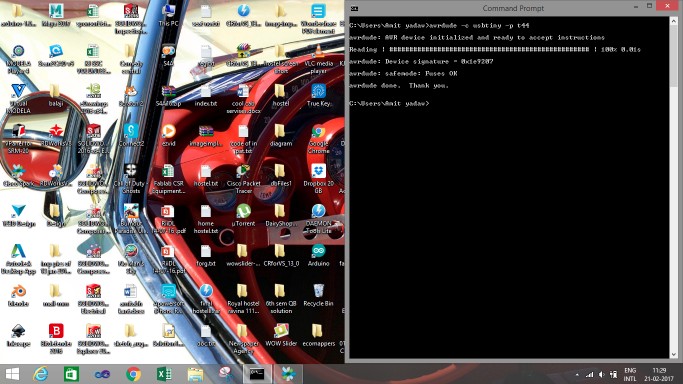
Task: Switch input language via ENG INTL
Action: pos(630,374)
